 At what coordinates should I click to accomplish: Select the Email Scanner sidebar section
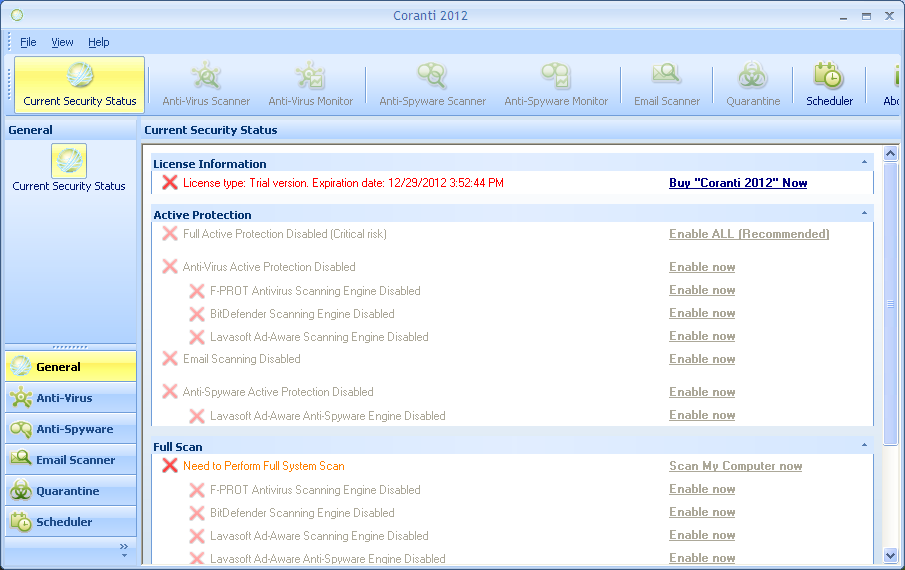point(70,460)
